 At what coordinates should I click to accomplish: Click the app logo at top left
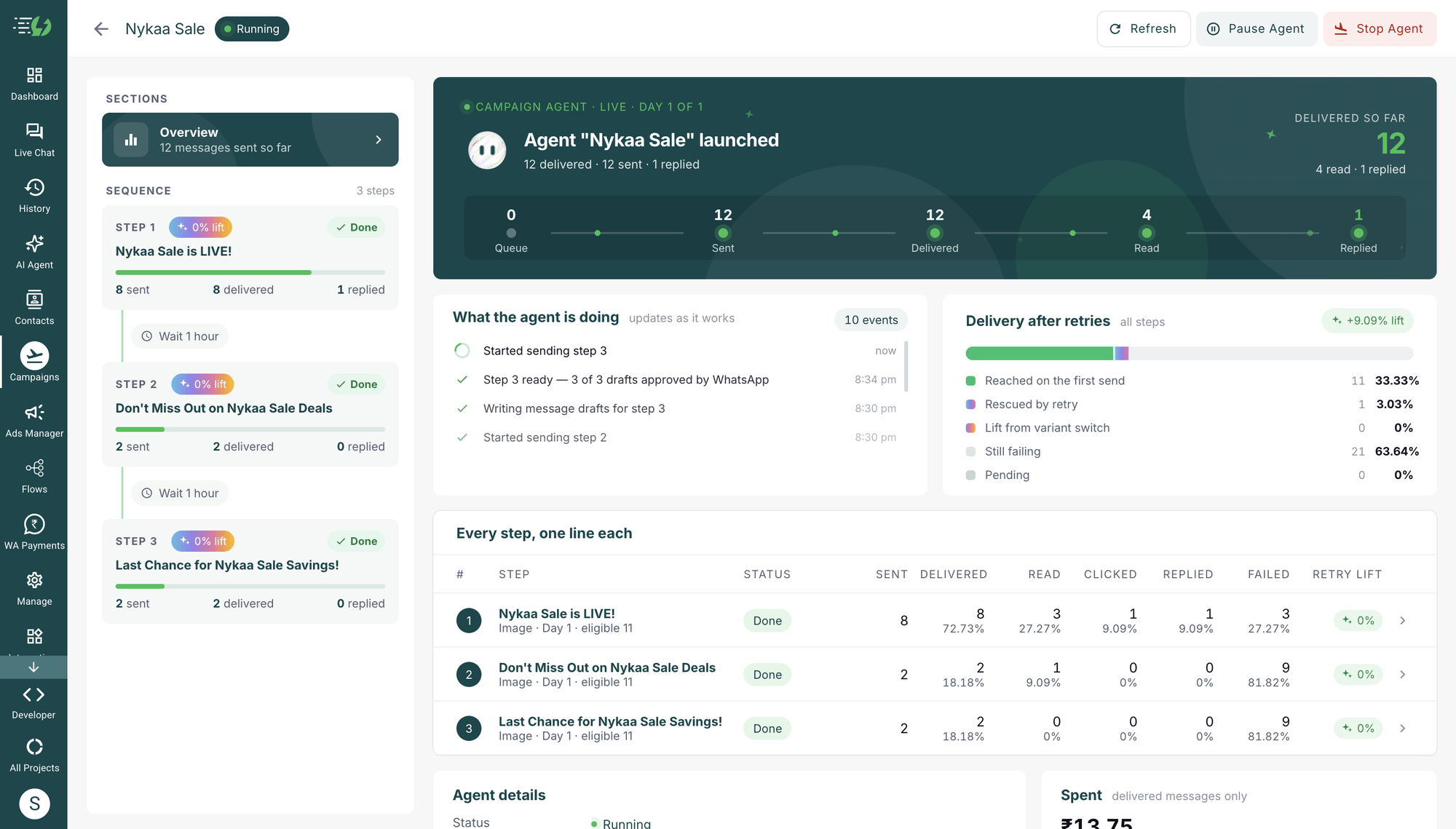click(33, 26)
